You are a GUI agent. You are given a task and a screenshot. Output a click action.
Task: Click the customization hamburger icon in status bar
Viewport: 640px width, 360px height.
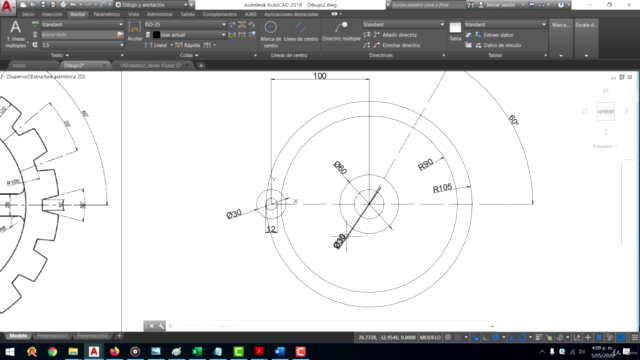point(634,338)
